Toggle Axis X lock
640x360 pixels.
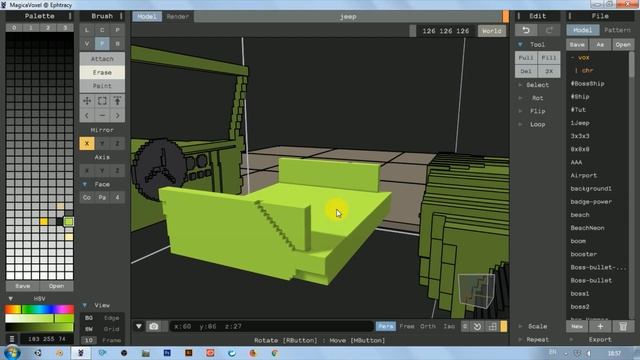coord(87,171)
